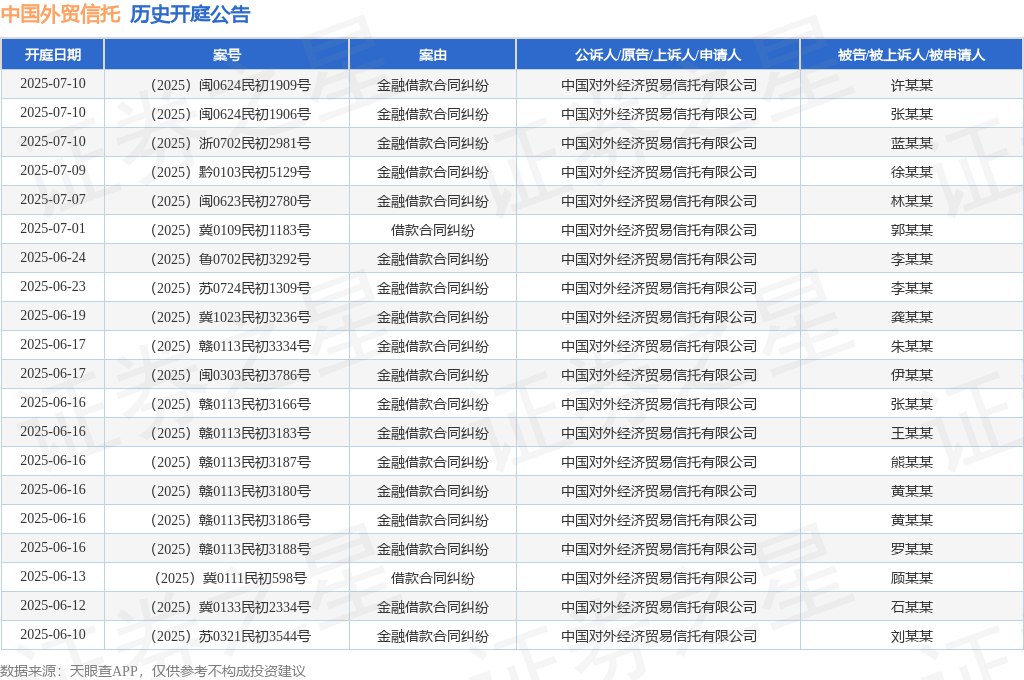Click defendant name 石某某
The height and width of the screenshot is (680, 1024).
coord(912,607)
